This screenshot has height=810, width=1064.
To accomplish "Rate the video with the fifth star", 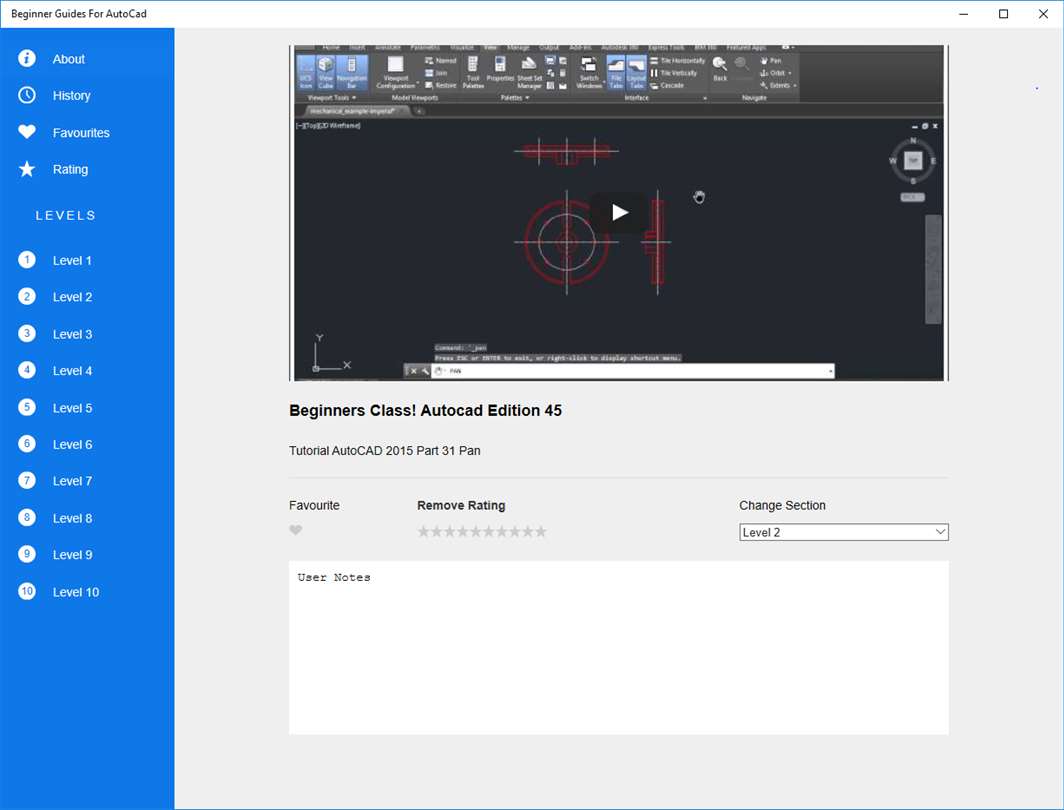I will point(476,531).
